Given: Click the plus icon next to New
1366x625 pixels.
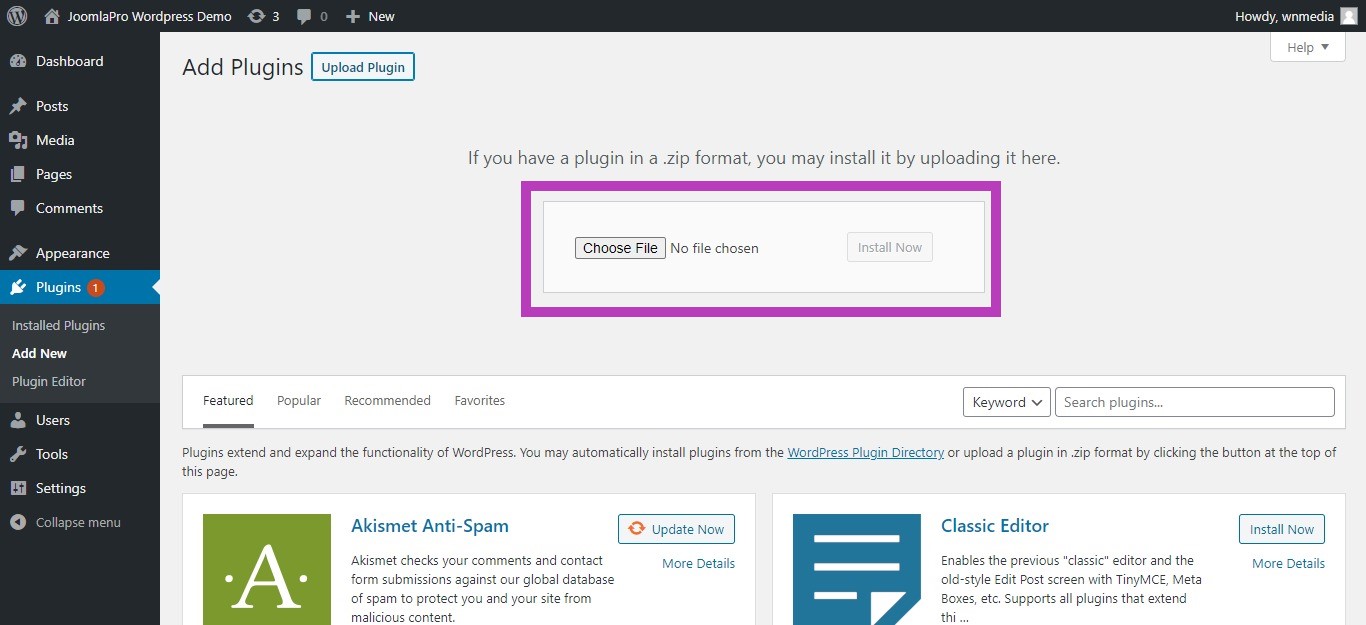Looking at the screenshot, I should tap(352, 16).
